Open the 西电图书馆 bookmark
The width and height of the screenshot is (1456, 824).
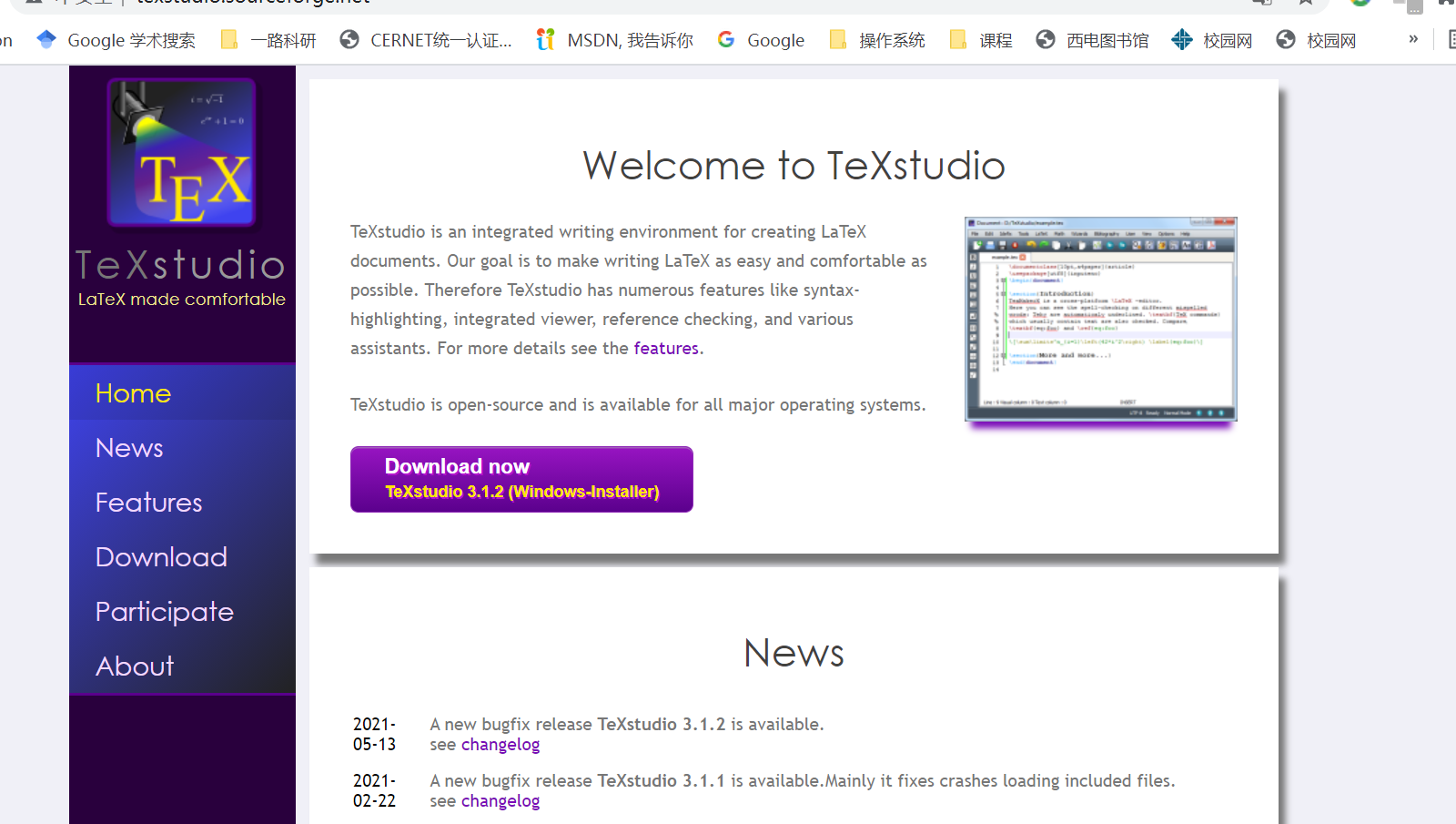(x=1092, y=40)
